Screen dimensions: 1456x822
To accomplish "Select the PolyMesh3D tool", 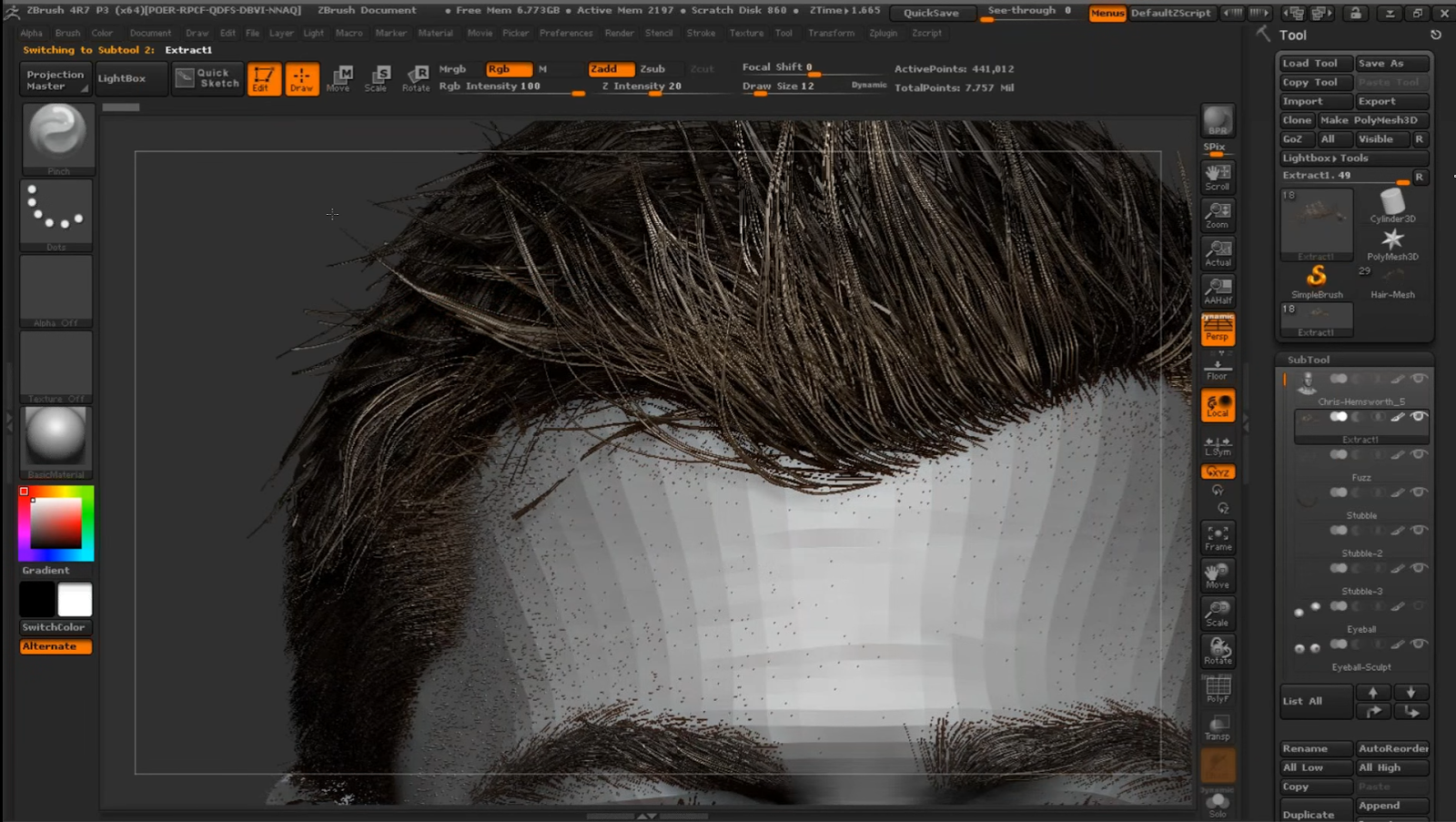I will pyautogui.click(x=1392, y=244).
